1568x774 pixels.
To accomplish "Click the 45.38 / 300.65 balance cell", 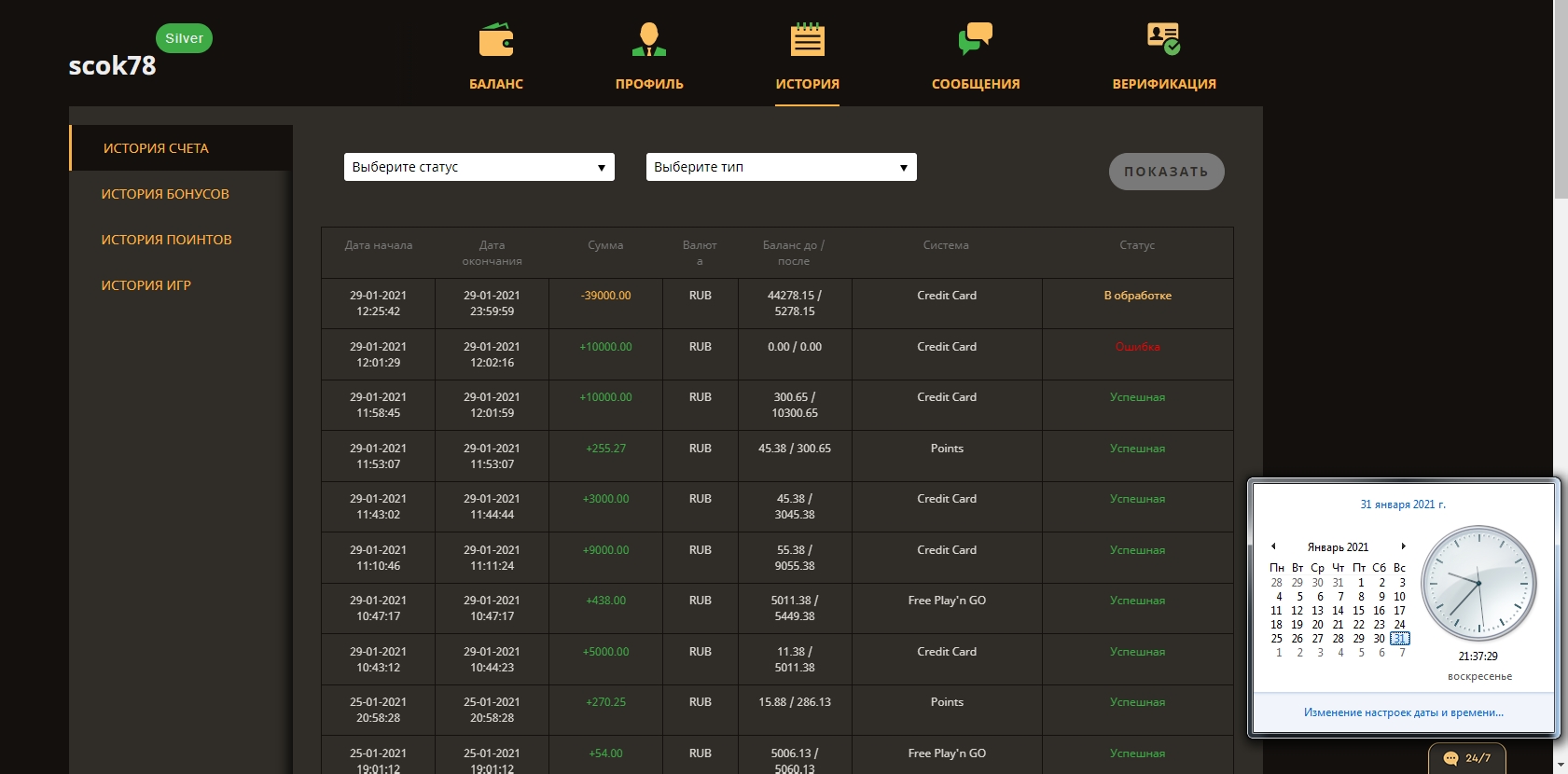I will [795, 449].
